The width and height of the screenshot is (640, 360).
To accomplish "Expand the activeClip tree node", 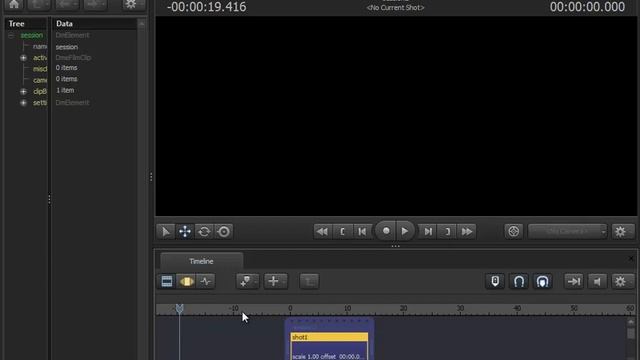I will [x=23, y=58].
